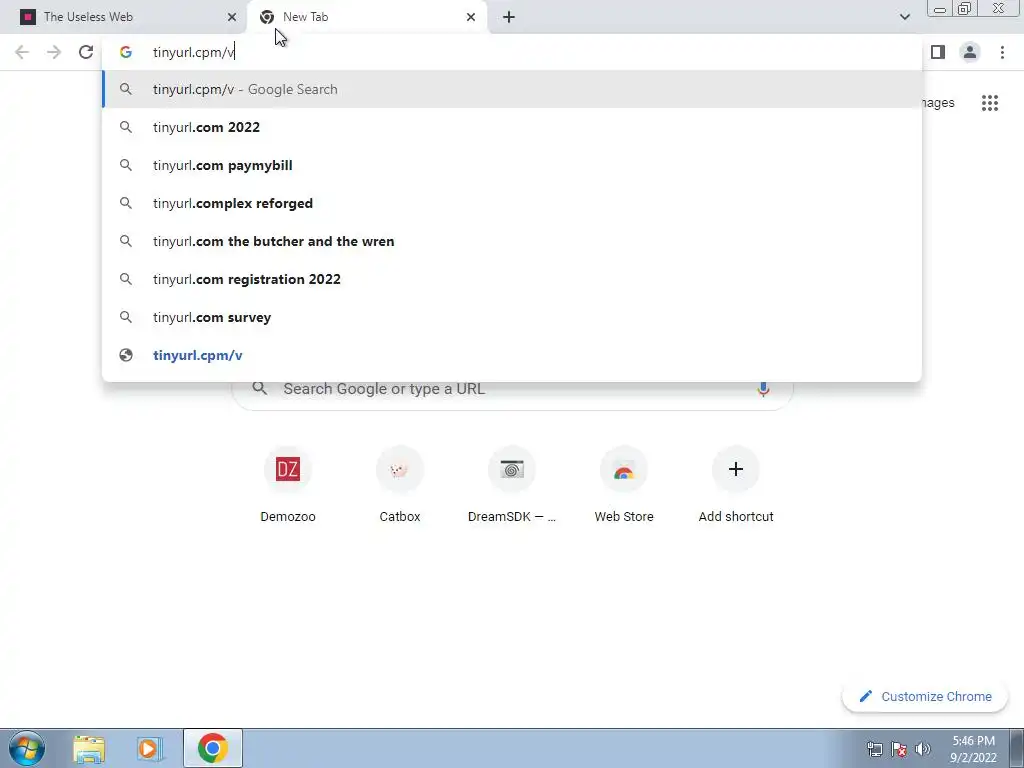Open the tinyurl.cpm/v URL suggestion
Viewport: 1024px width, 768px height.
click(x=512, y=355)
